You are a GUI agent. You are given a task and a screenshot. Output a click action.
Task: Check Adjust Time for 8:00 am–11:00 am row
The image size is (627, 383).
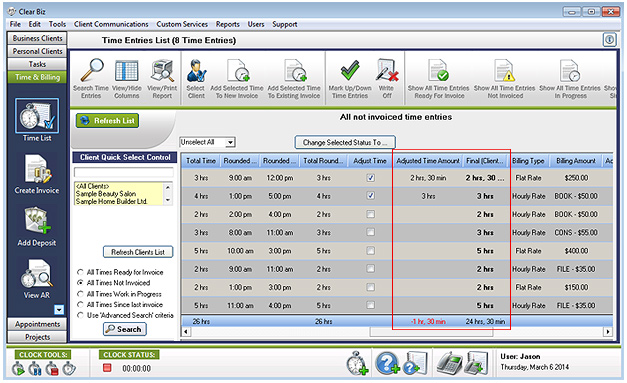click(371, 232)
